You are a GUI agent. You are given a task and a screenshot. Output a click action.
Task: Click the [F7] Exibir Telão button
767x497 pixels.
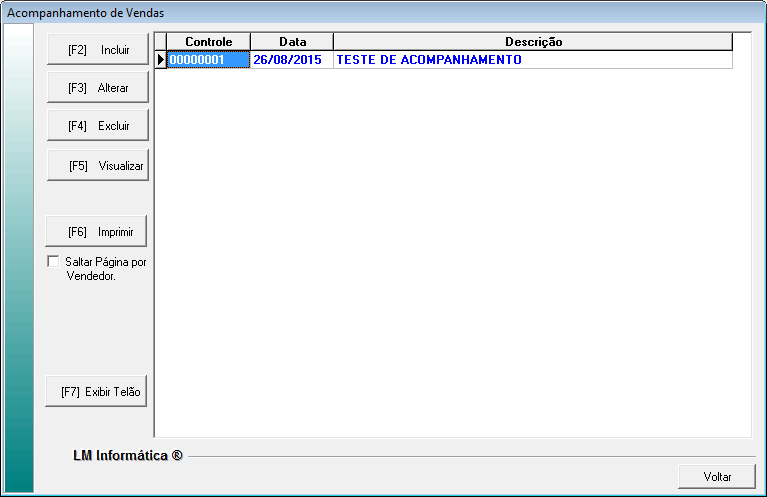coord(98,392)
